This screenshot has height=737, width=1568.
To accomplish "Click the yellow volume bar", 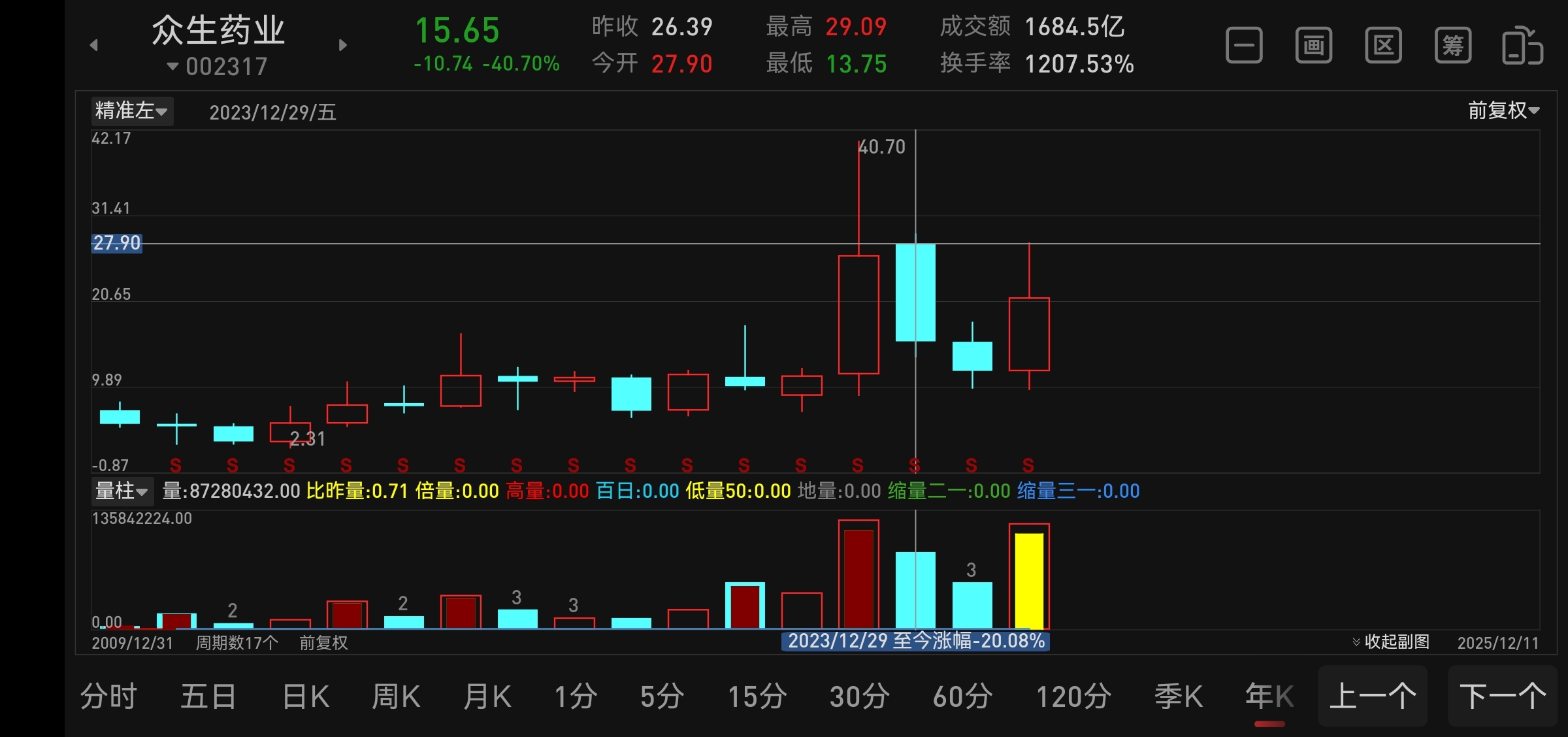I will (1029, 580).
